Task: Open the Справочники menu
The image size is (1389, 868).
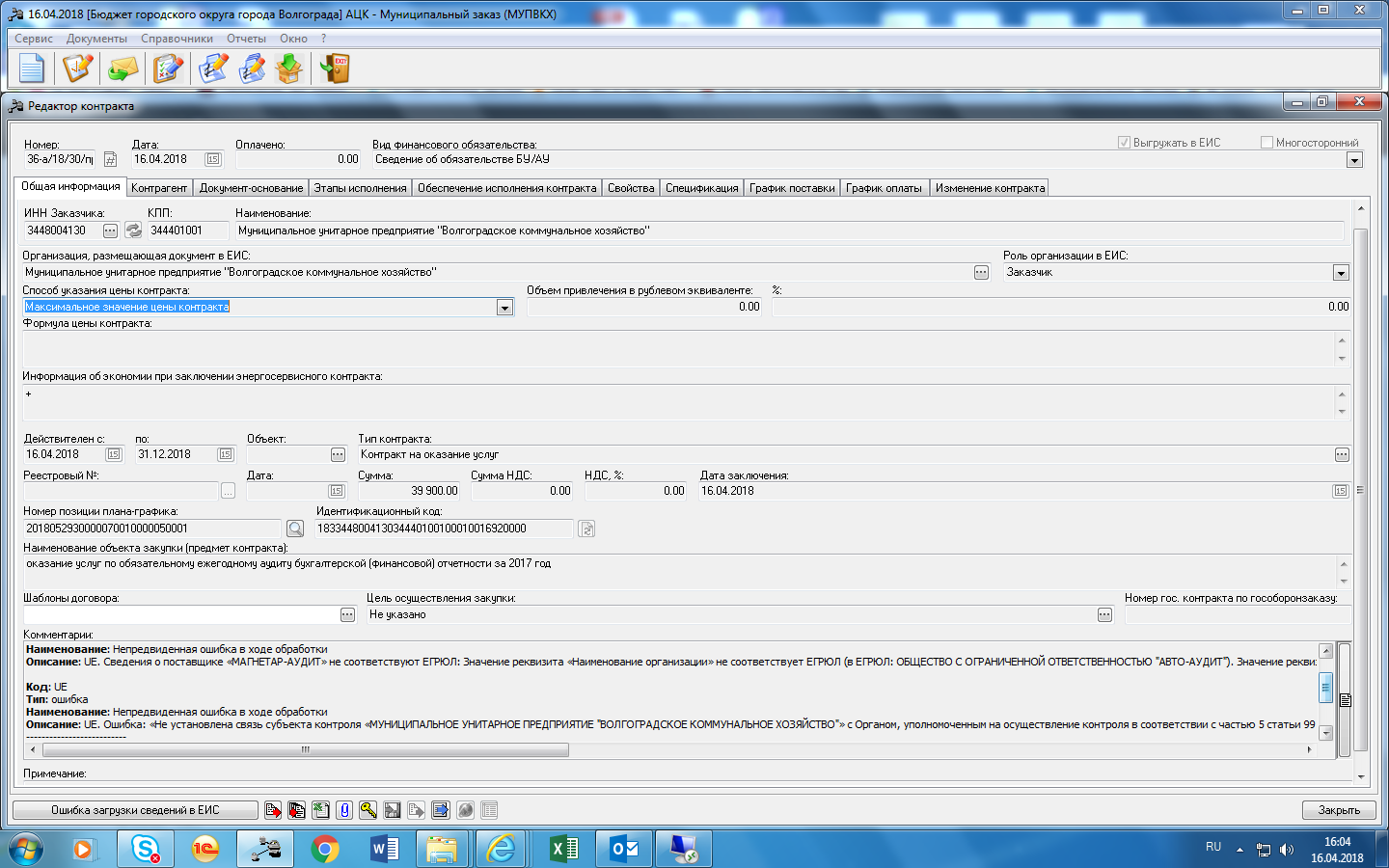Action: coord(177,39)
